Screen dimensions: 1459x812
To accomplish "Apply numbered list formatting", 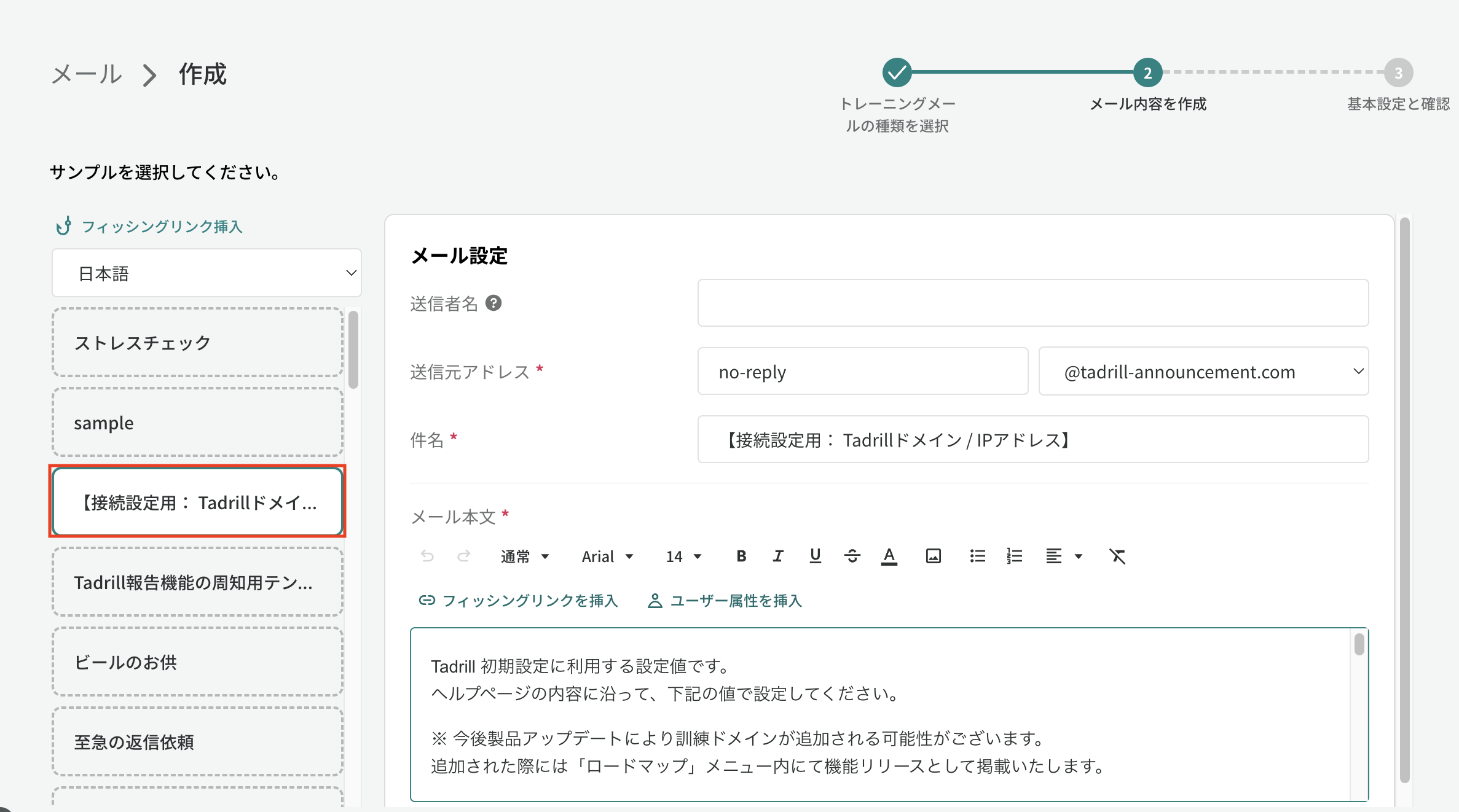I will (x=1014, y=556).
